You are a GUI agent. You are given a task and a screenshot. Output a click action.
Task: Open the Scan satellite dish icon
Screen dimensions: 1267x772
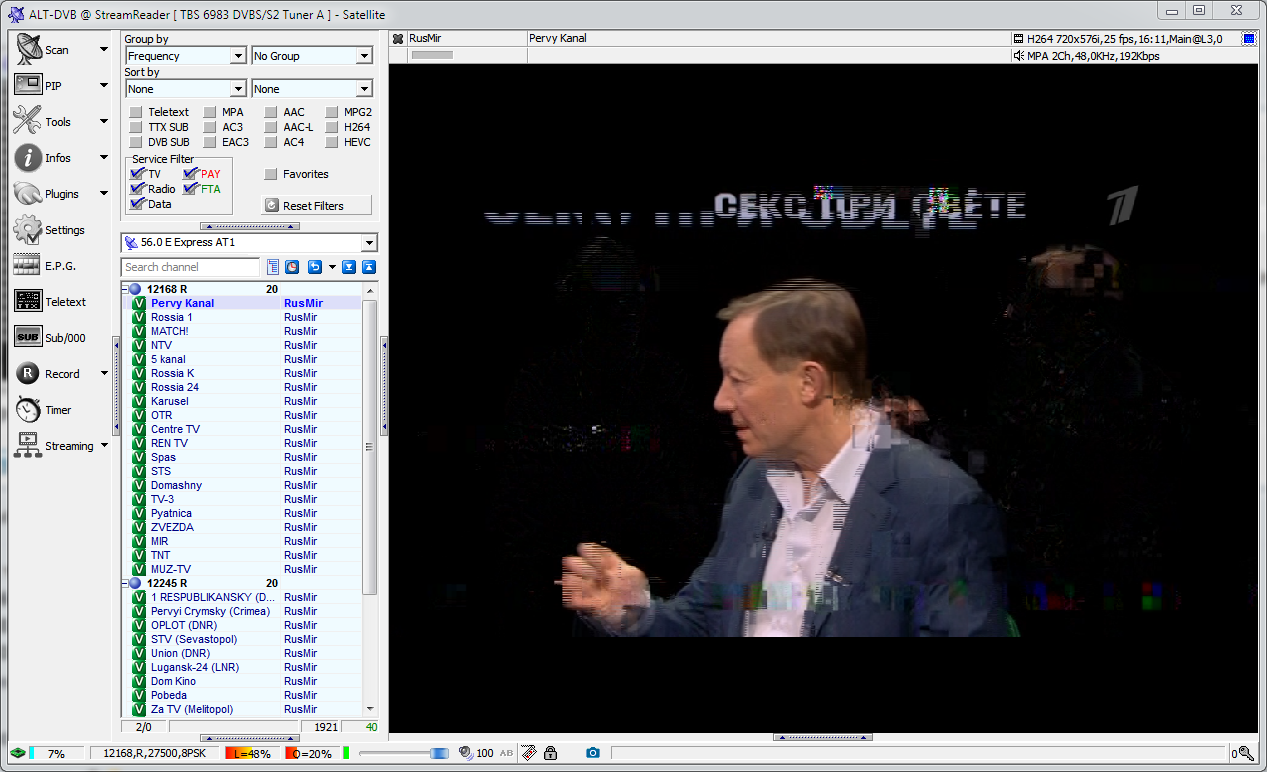(x=28, y=49)
